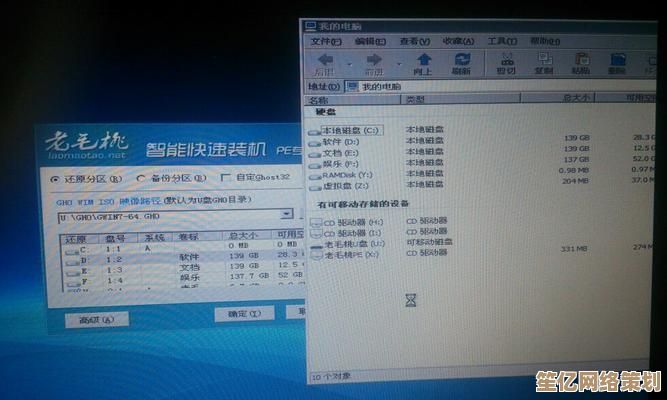The width and height of the screenshot is (667, 400).
Task: Select the 文档 (E:) drive icon
Action: [x=315, y=154]
